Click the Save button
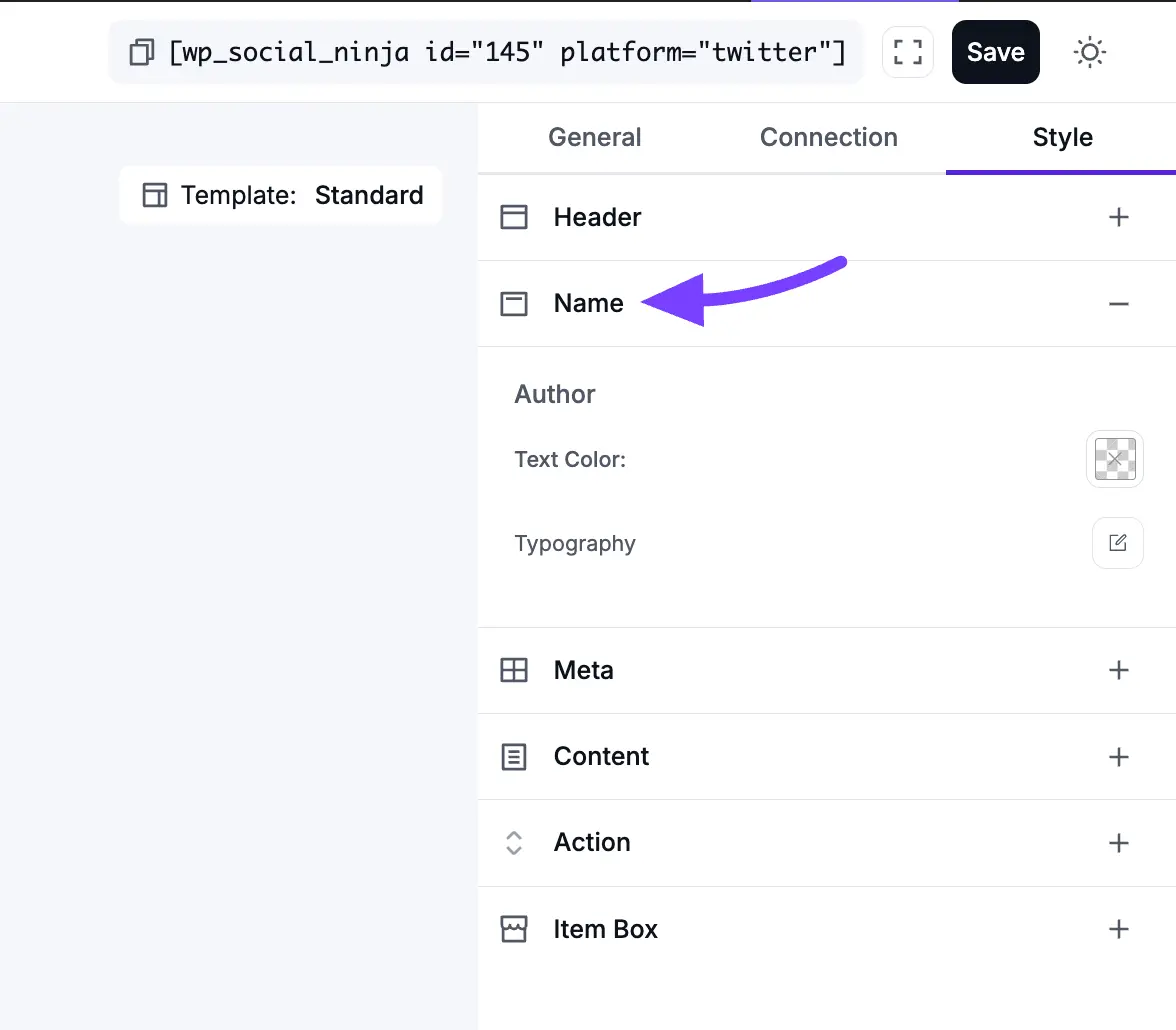The image size is (1176, 1030). tap(995, 51)
